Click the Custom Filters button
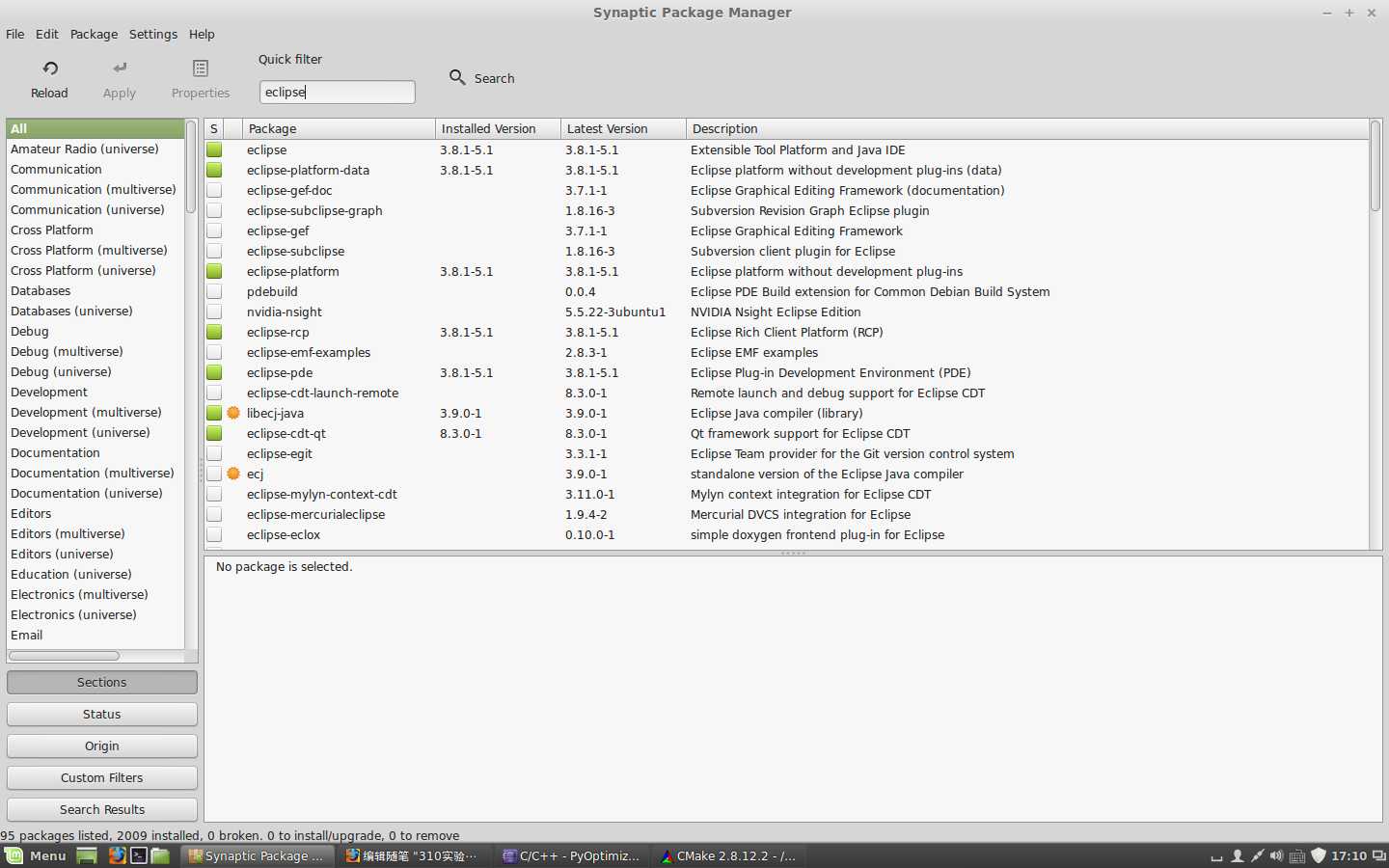This screenshot has width=1389, height=868. pos(102,777)
